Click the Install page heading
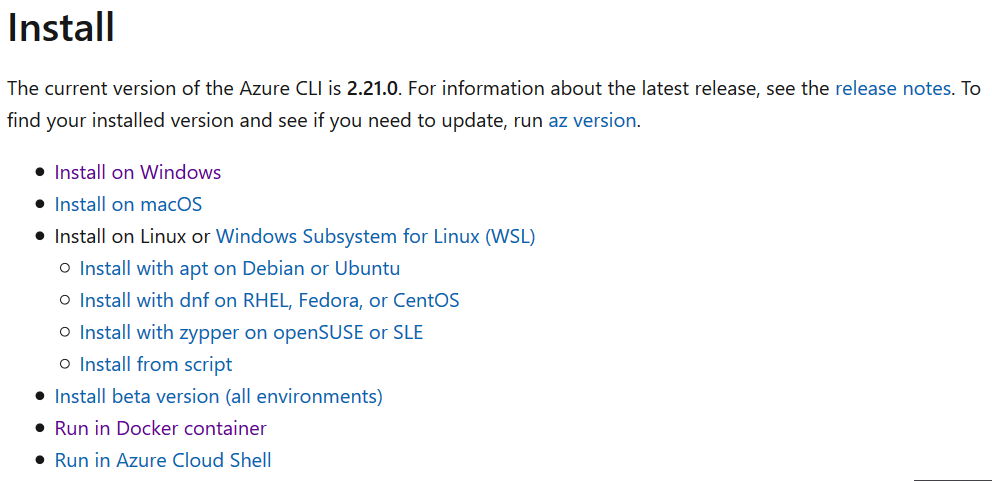This screenshot has width=992, height=481. click(61, 27)
